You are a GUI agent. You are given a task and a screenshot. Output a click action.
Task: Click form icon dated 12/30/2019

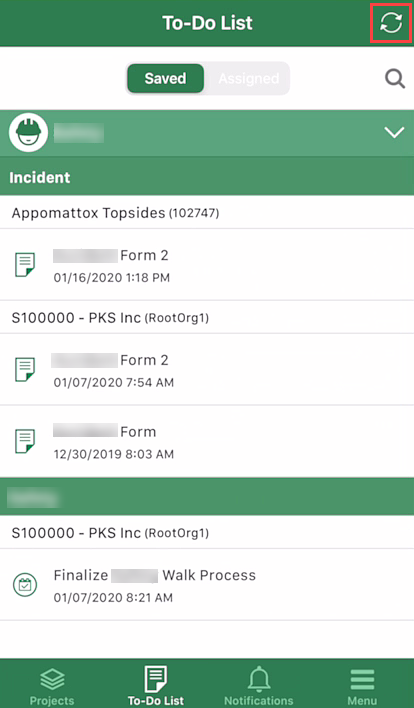25,441
